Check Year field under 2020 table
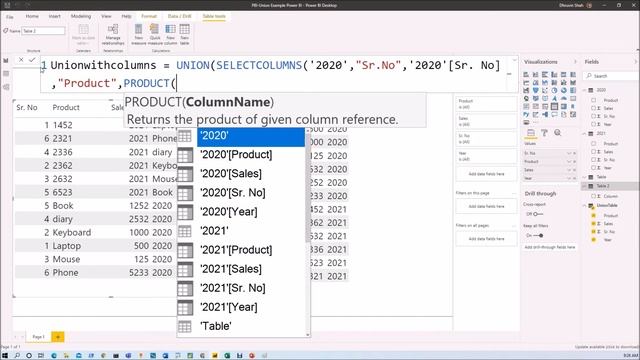 (594, 124)
